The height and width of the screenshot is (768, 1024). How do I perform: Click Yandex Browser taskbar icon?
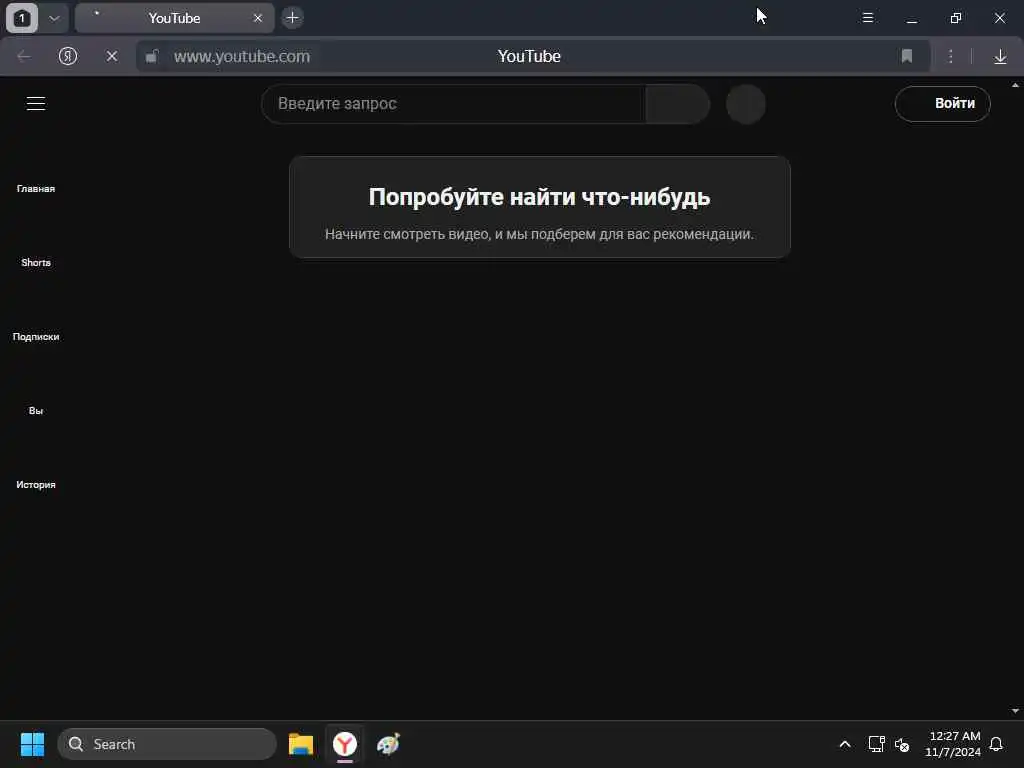[x=345, y=744]
